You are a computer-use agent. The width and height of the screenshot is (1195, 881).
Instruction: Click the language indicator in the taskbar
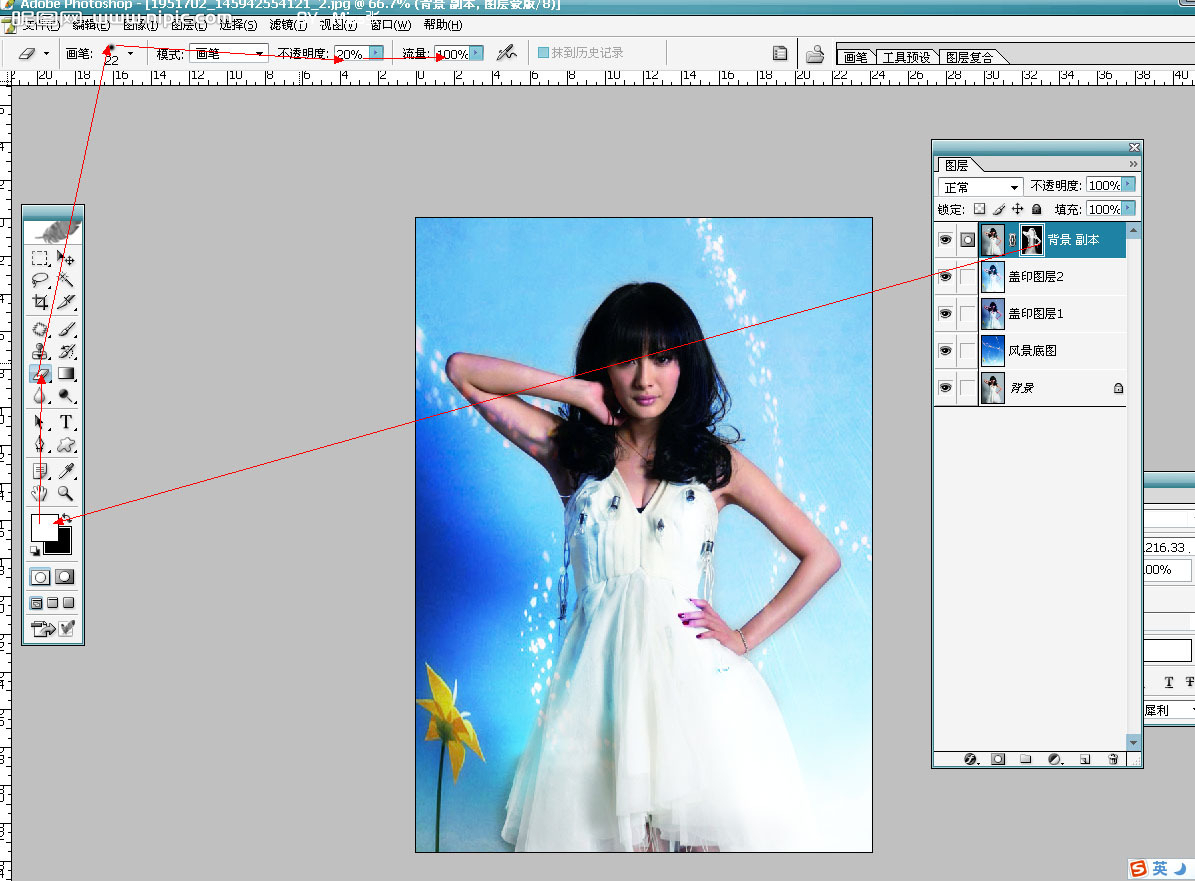[x=1158, y=868]
